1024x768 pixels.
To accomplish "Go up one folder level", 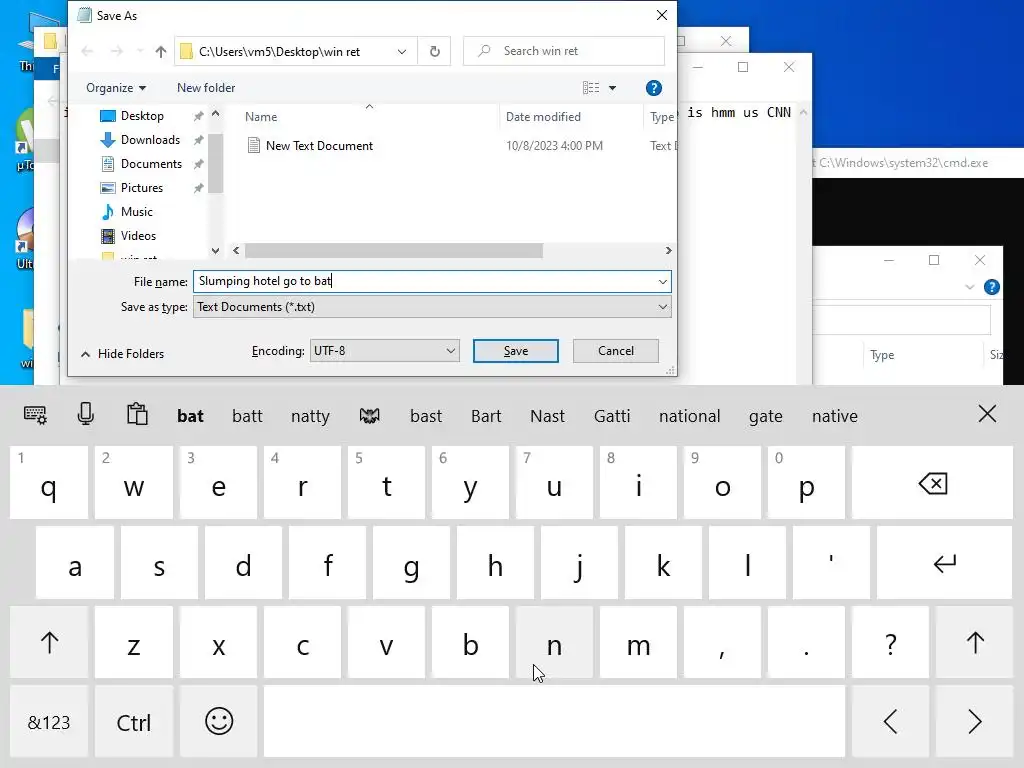I will pyautogui.click(x=161, y=52).
